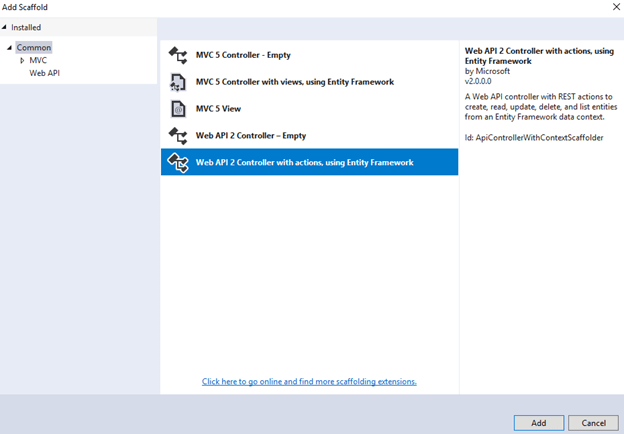Image resolution: width=624 pixels, height=434 pixels.
Task: Select the Web API category
Action: (45, 73)
